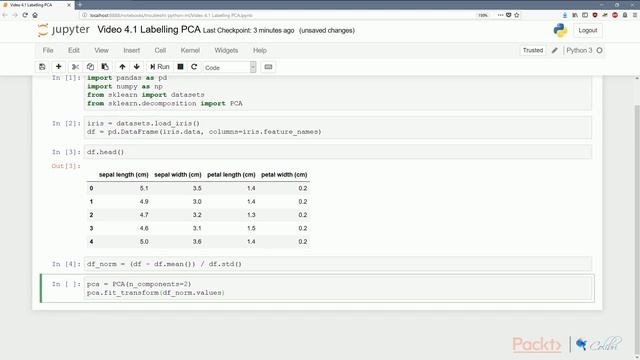Open the browser downloads arrow
Image resolution: width=640 pixels, height=360 pixels.
tap(565, 15)
